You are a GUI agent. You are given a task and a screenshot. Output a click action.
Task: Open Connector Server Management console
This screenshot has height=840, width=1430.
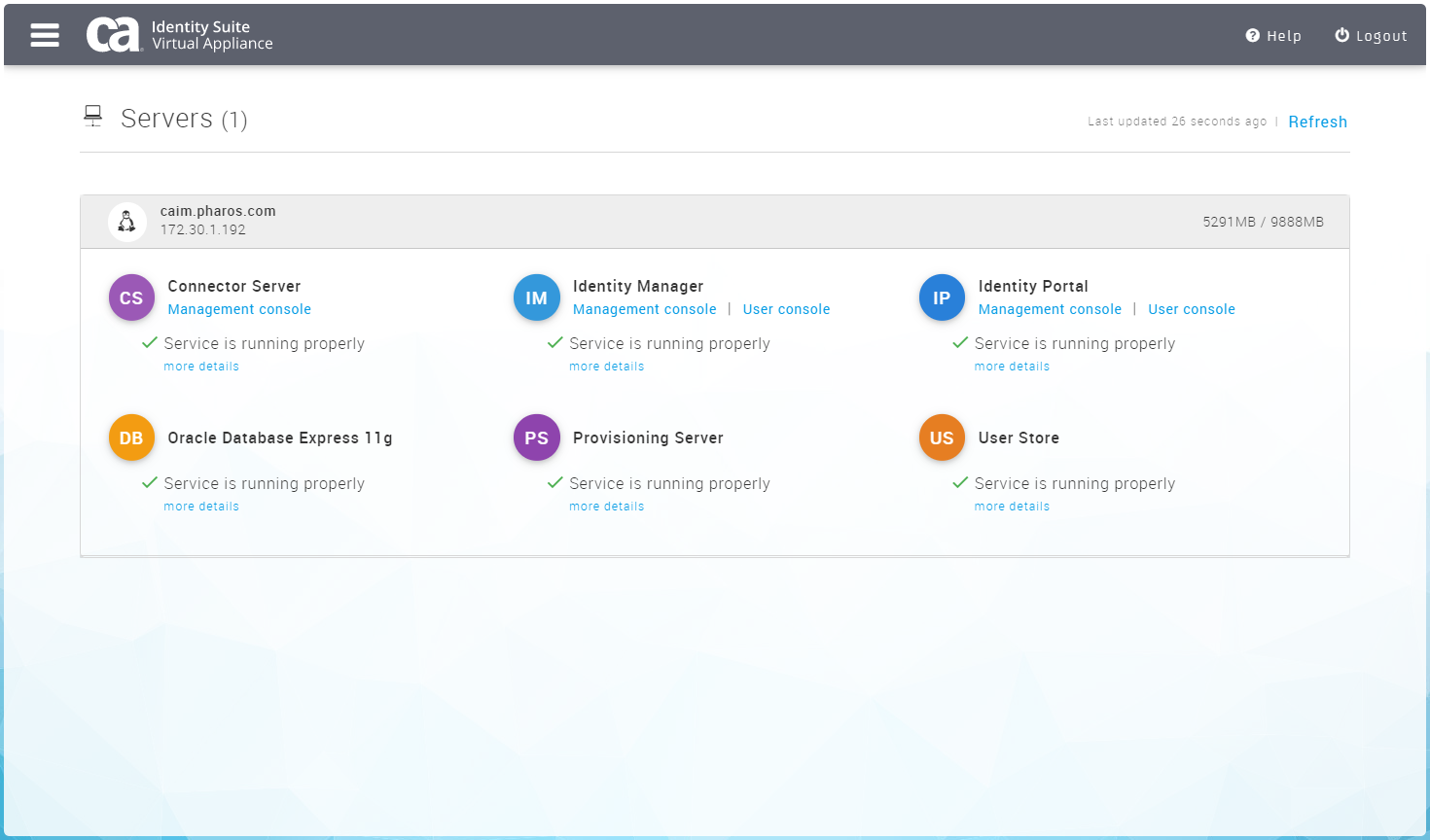[239, 309]
